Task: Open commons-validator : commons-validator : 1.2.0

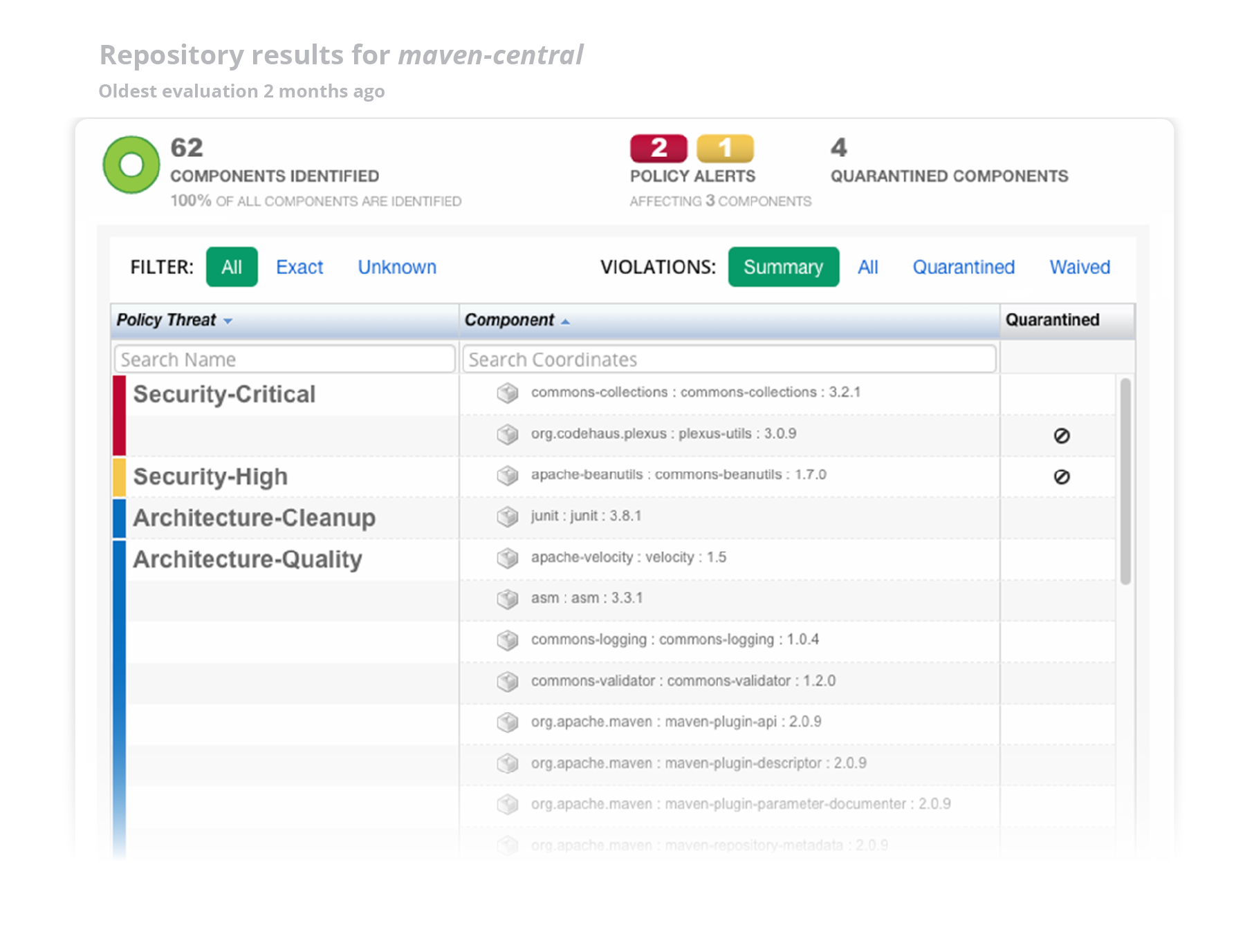Action: click(x=683, y=681)
